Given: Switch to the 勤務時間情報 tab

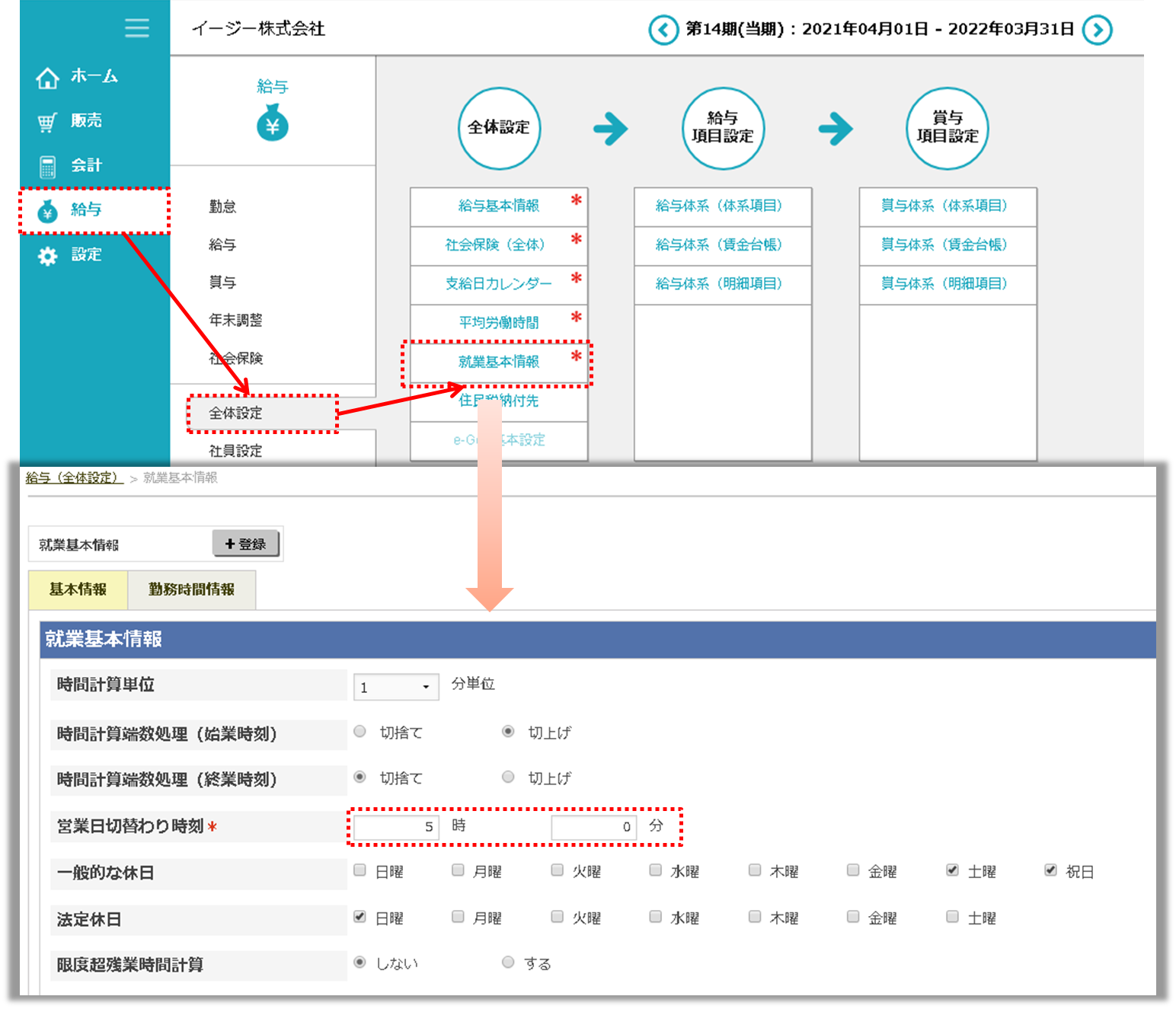Looking at the screenshot, I should click(x=191, y=589).
